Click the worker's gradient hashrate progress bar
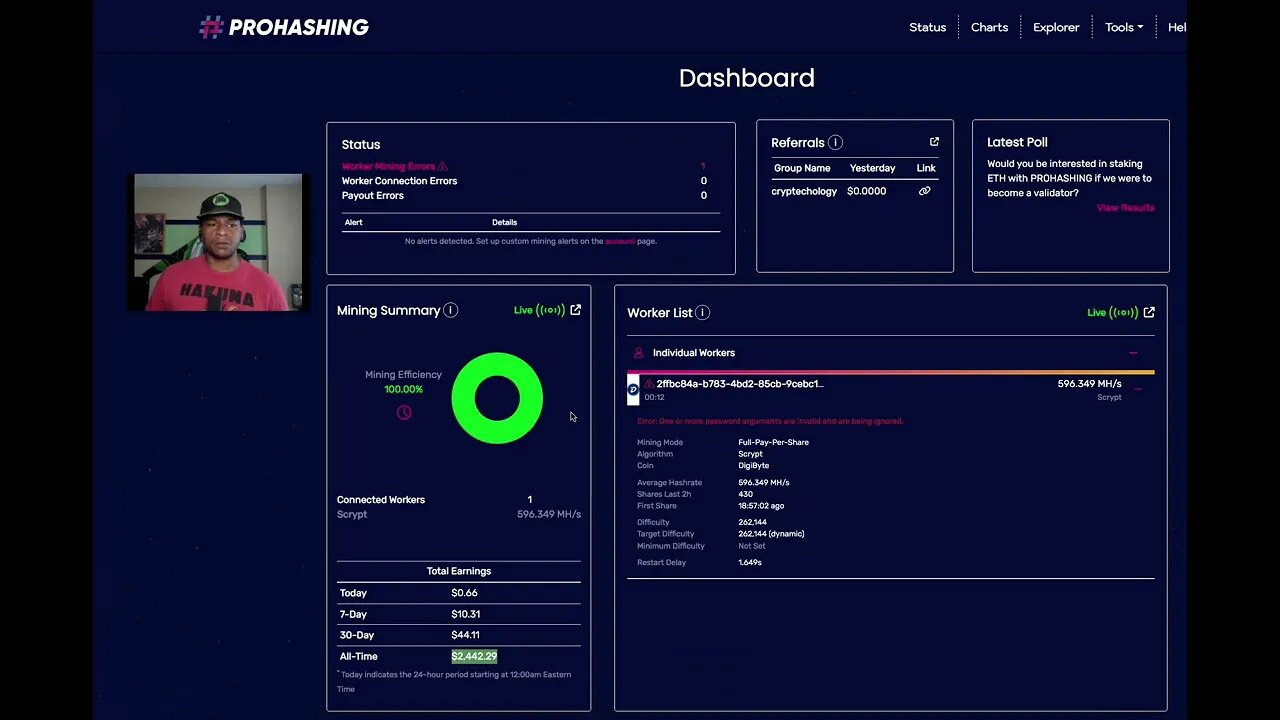The image size is (1280, 720). (891, 372)
